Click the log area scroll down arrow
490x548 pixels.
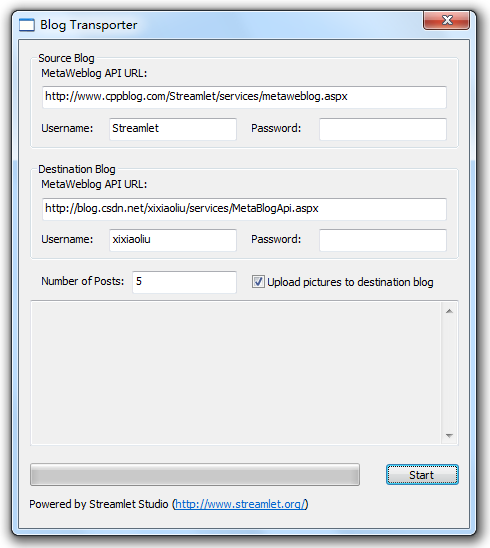[x=449, y=435]
